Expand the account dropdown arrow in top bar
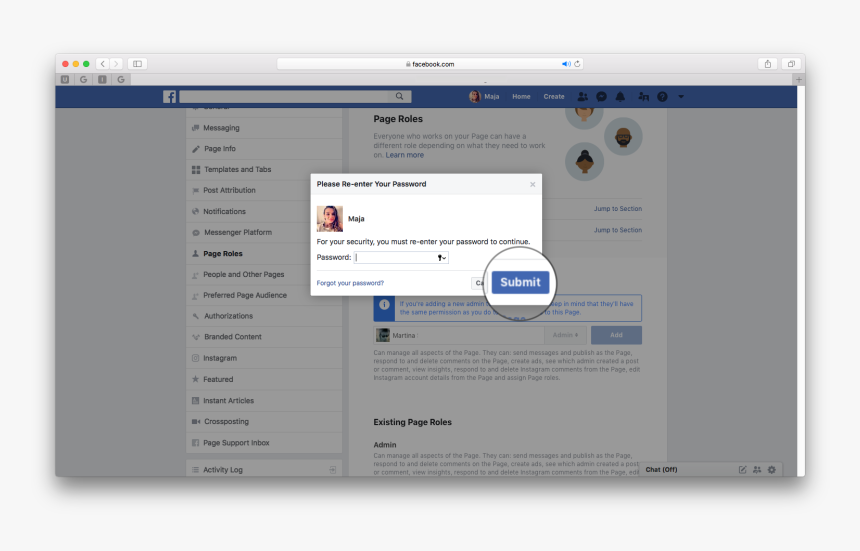 tap(681, 96)
